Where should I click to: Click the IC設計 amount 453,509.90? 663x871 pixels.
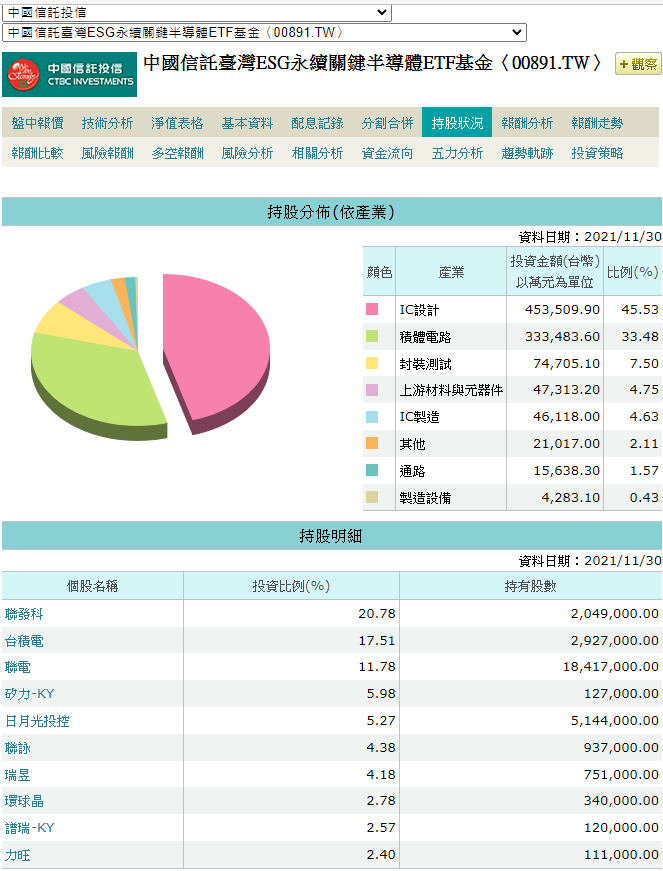pos(562,309)
